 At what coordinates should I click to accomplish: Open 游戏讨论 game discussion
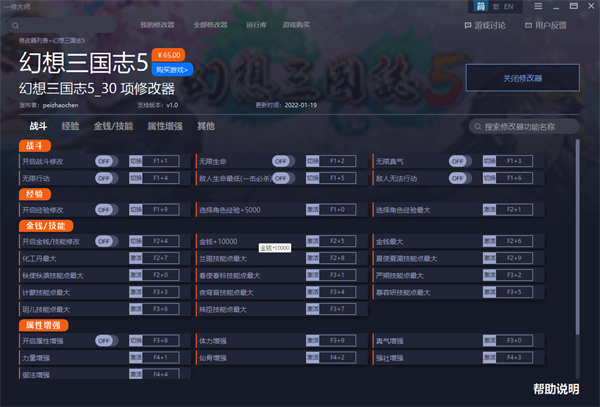click(485, 25)
